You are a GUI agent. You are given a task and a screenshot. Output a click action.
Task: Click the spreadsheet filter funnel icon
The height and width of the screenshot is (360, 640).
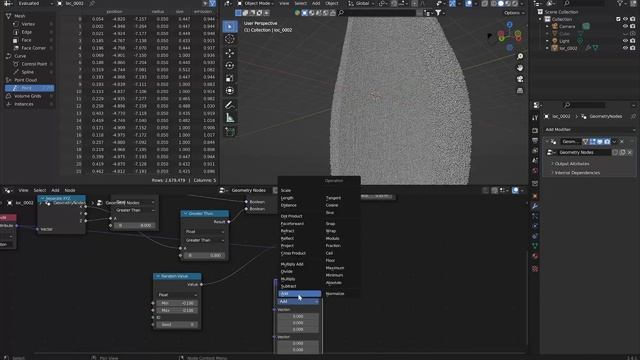tap(212, 3)
